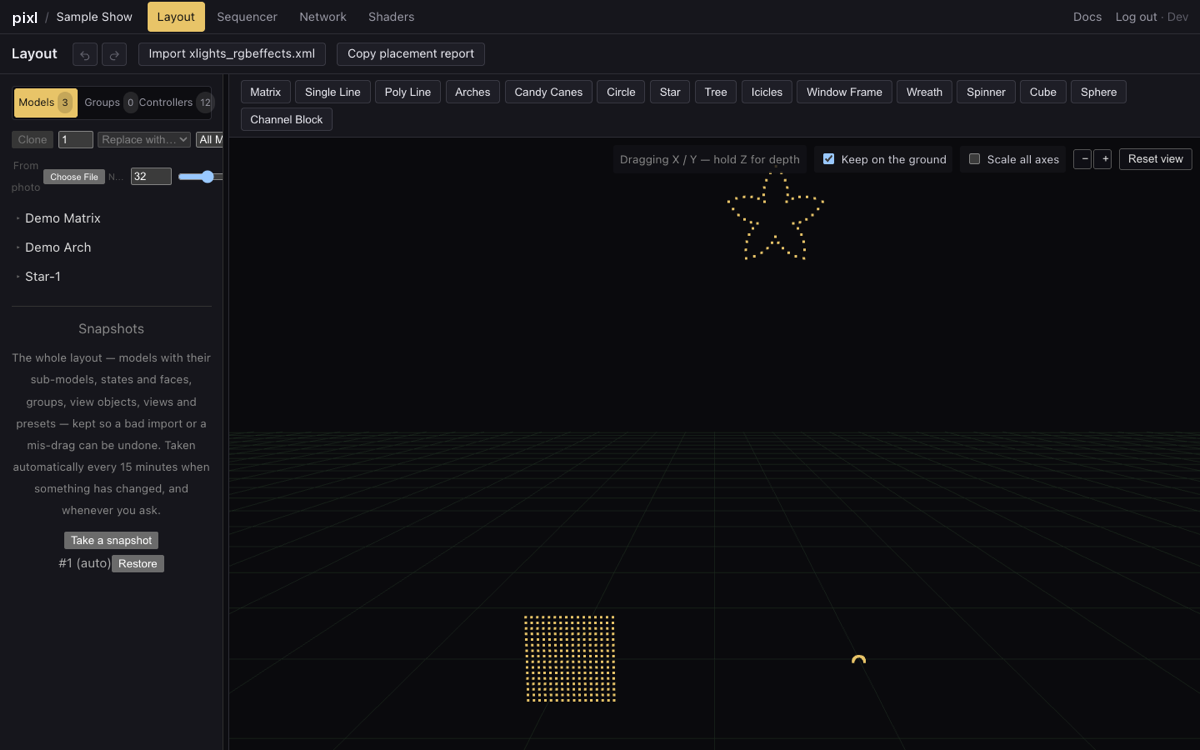Click the redo arrow icon
The width and height of the screenshot is (1200, 750).
[114, 54]
